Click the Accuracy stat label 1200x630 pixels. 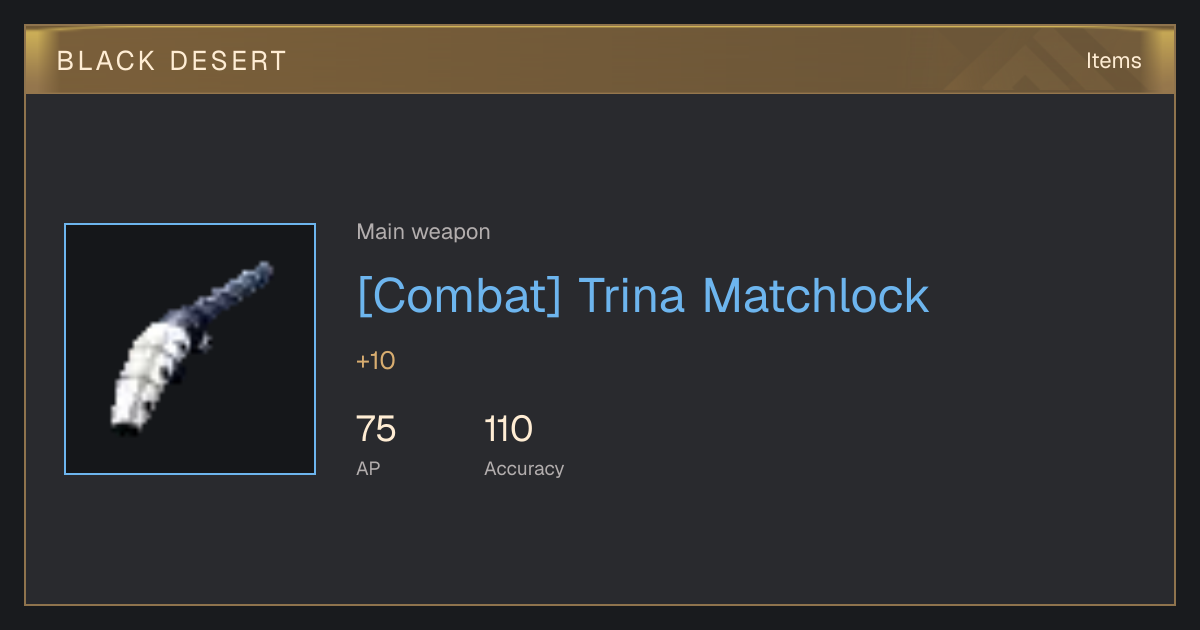(x=524, y=468)
